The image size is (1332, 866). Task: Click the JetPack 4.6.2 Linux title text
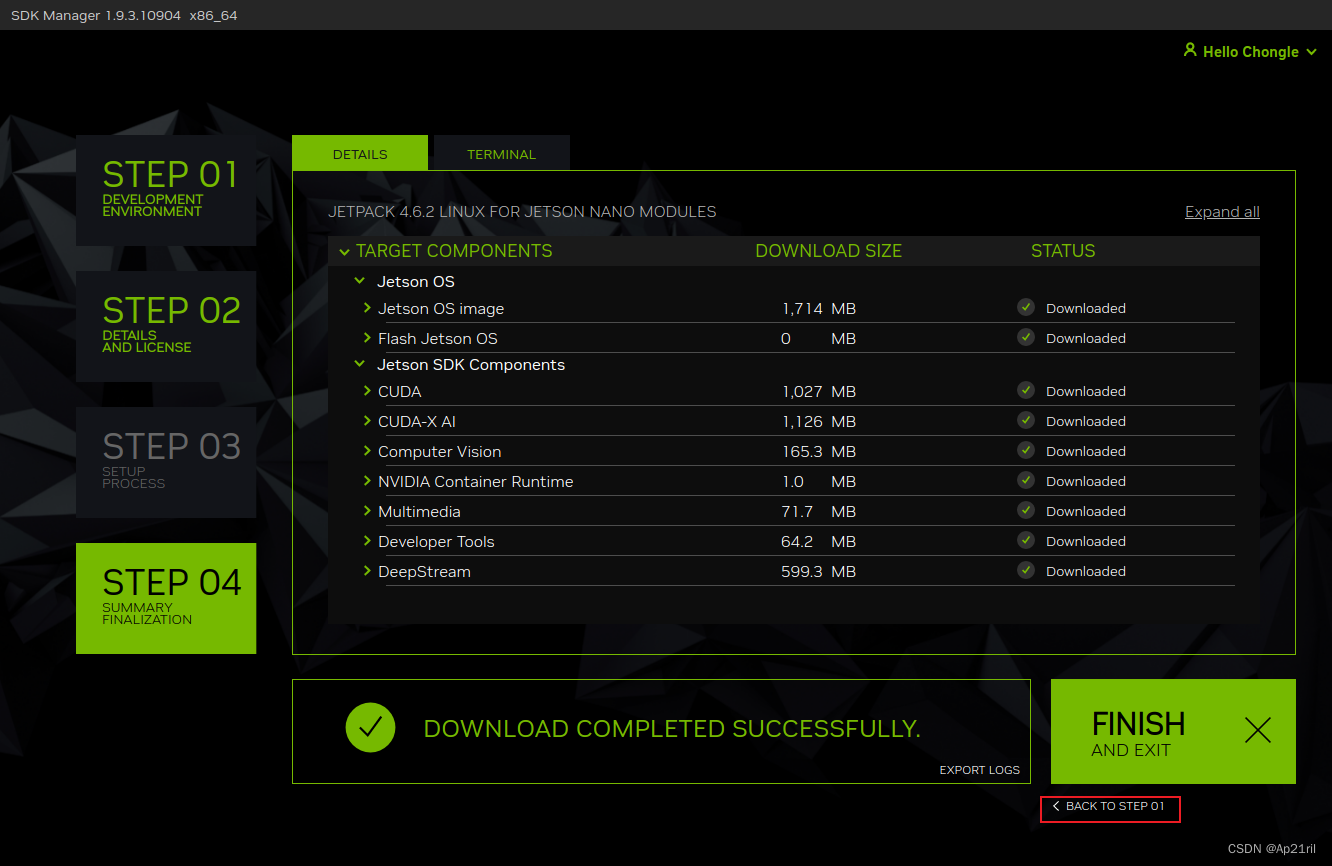pyautogui.click(x=522, y=212)
